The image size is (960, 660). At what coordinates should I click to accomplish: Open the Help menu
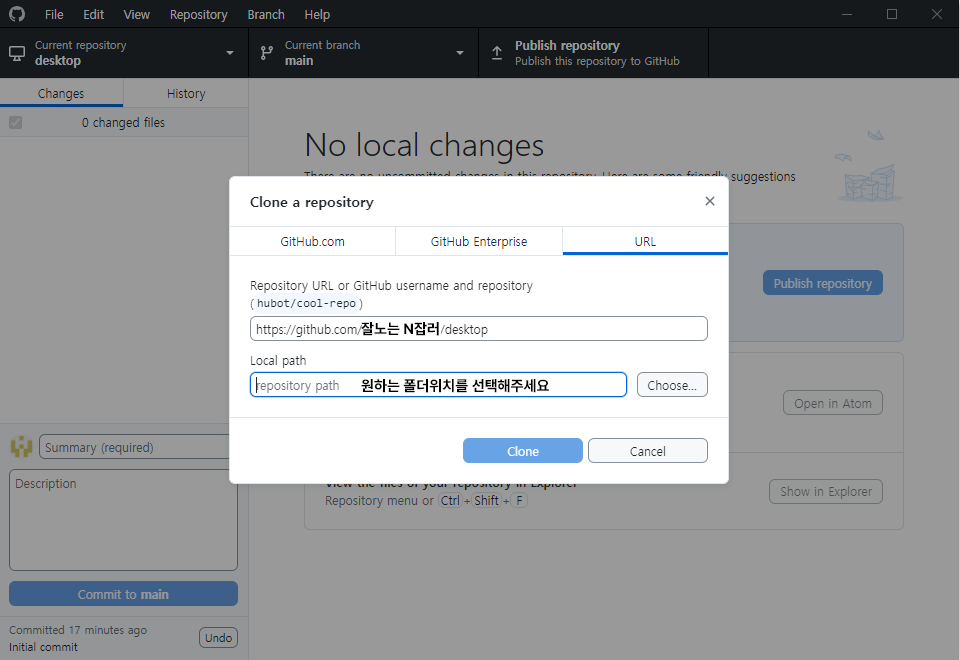point(317,14)
